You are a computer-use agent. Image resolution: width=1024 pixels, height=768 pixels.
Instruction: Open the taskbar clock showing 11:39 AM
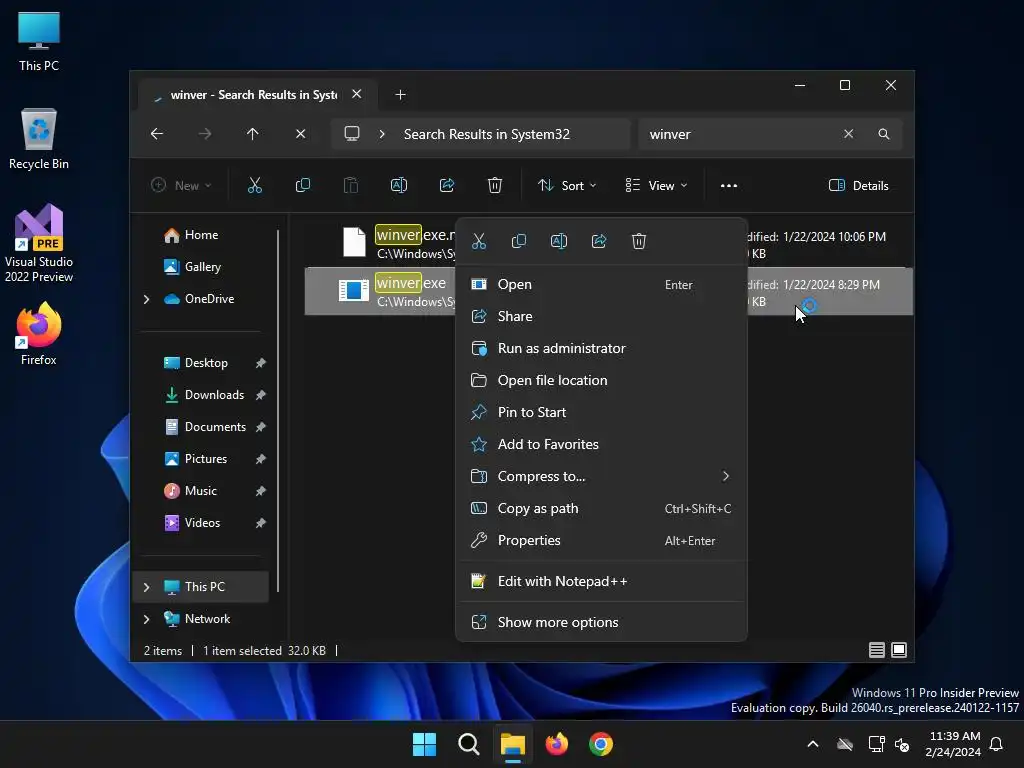tap(953, 744)
